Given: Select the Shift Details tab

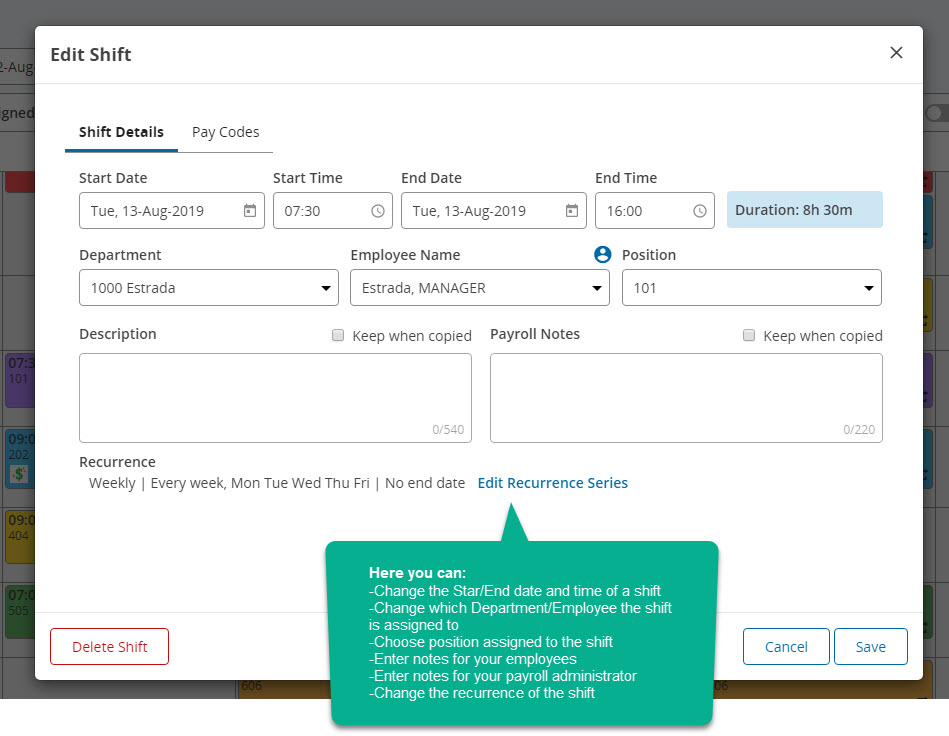Looking at the screenshot, I should pyautogui.click(x=121, y=132).
